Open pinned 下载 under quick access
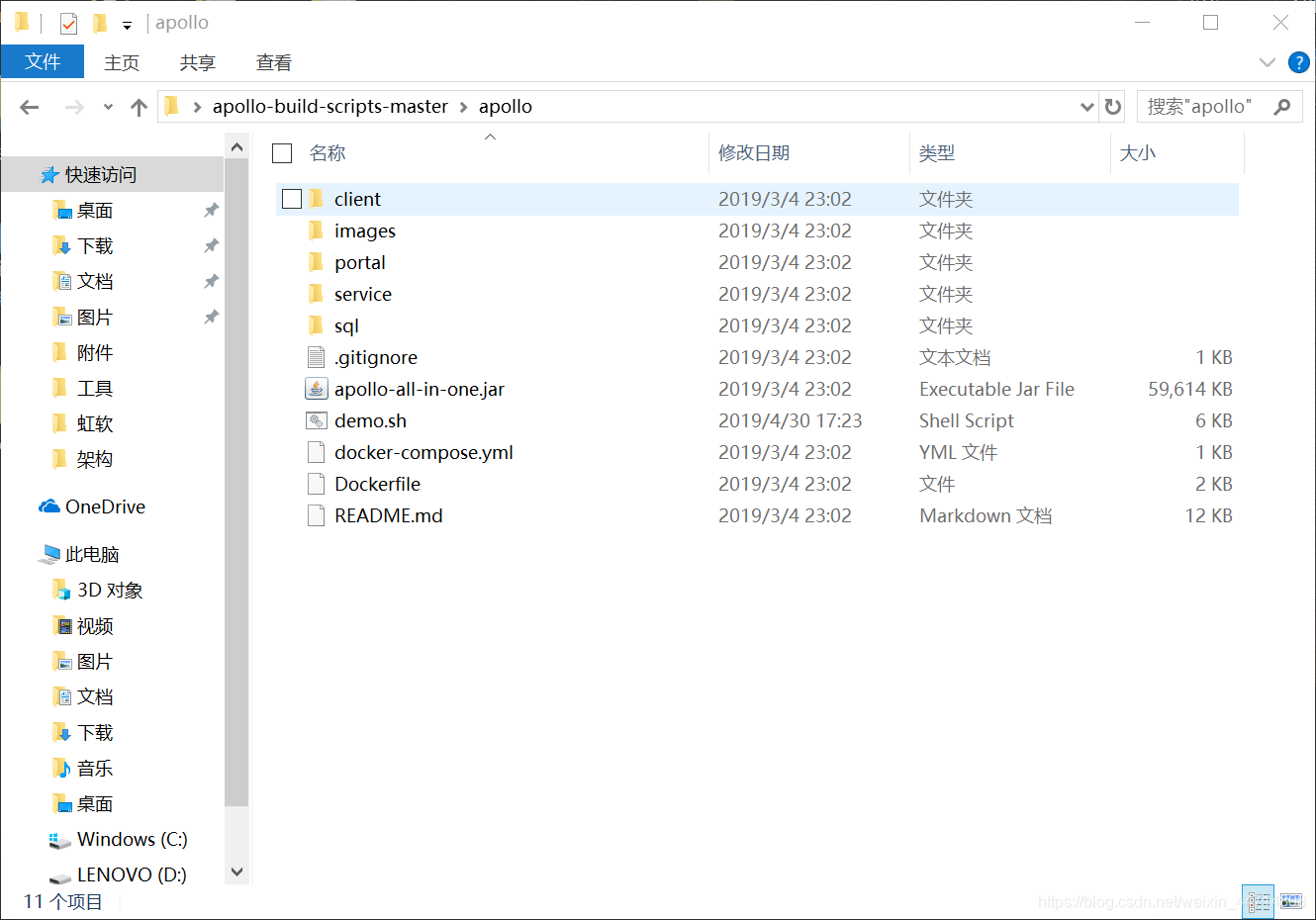The image size is (1316, 920). click(x=95, y=246)
